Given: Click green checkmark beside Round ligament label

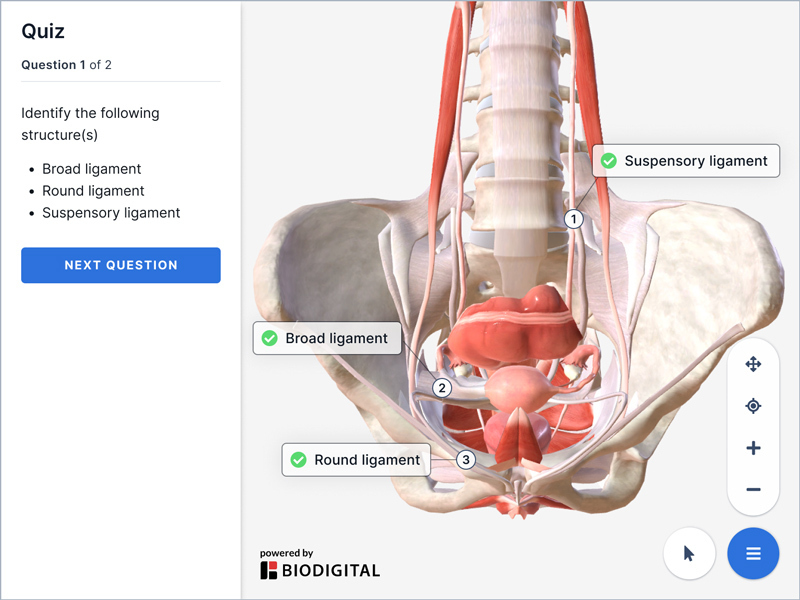Looking at the screenshot, I should (x=298, y=460).
